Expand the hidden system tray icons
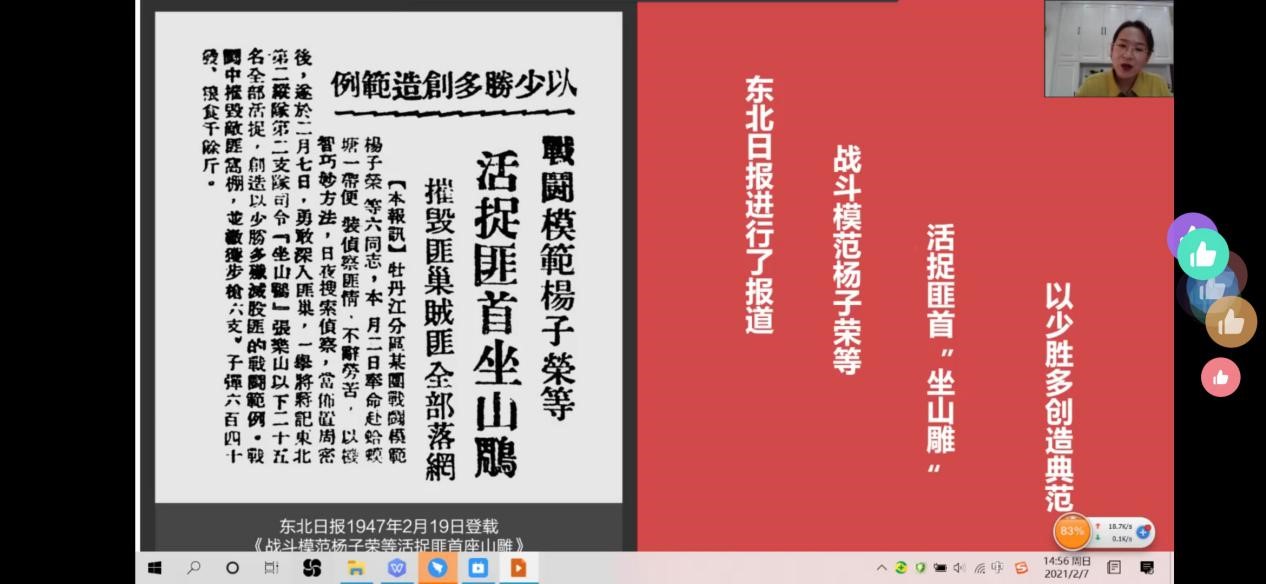 [881, 568]
